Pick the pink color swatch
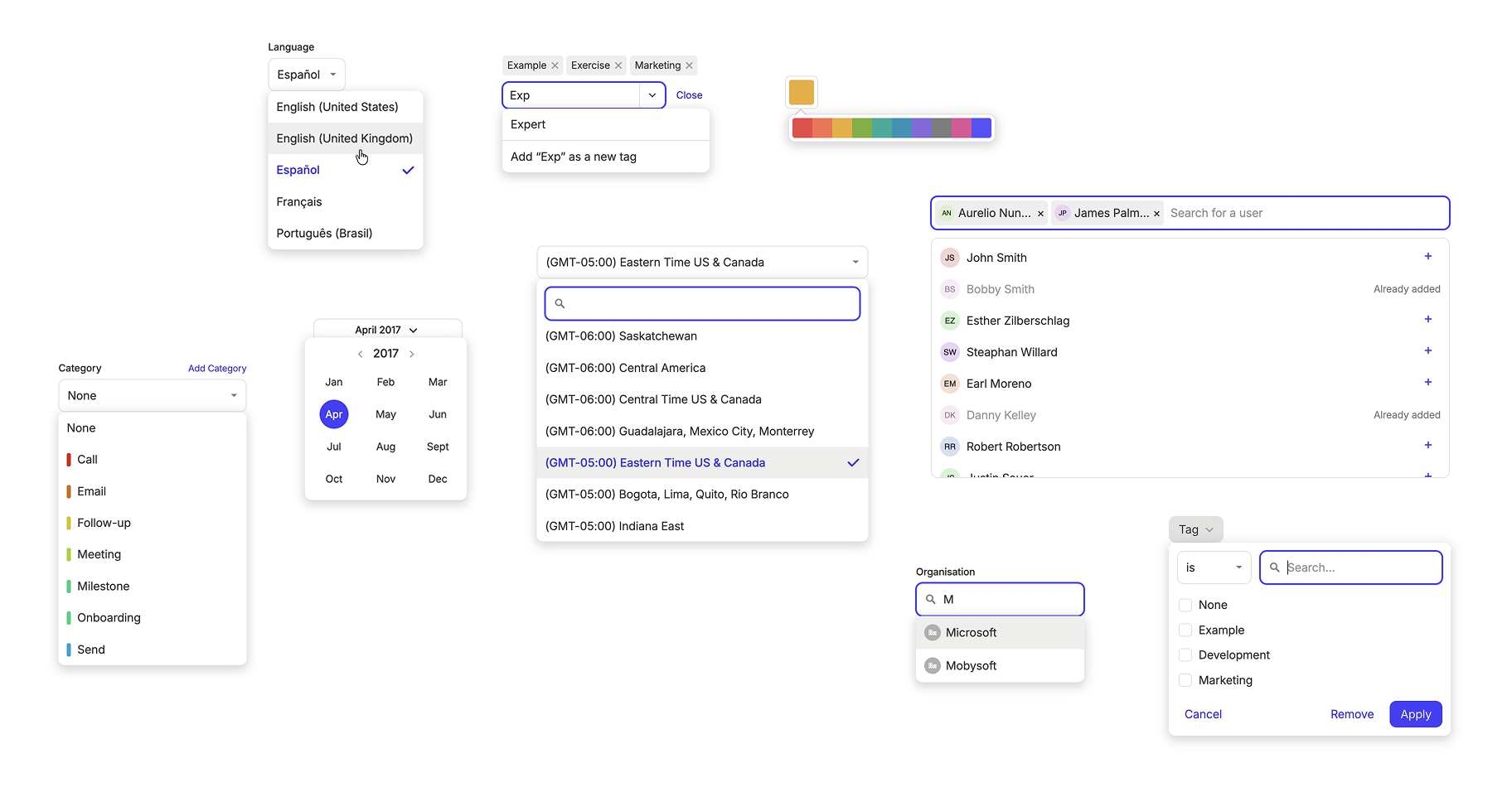1512x792 pixels. (962, 128)
